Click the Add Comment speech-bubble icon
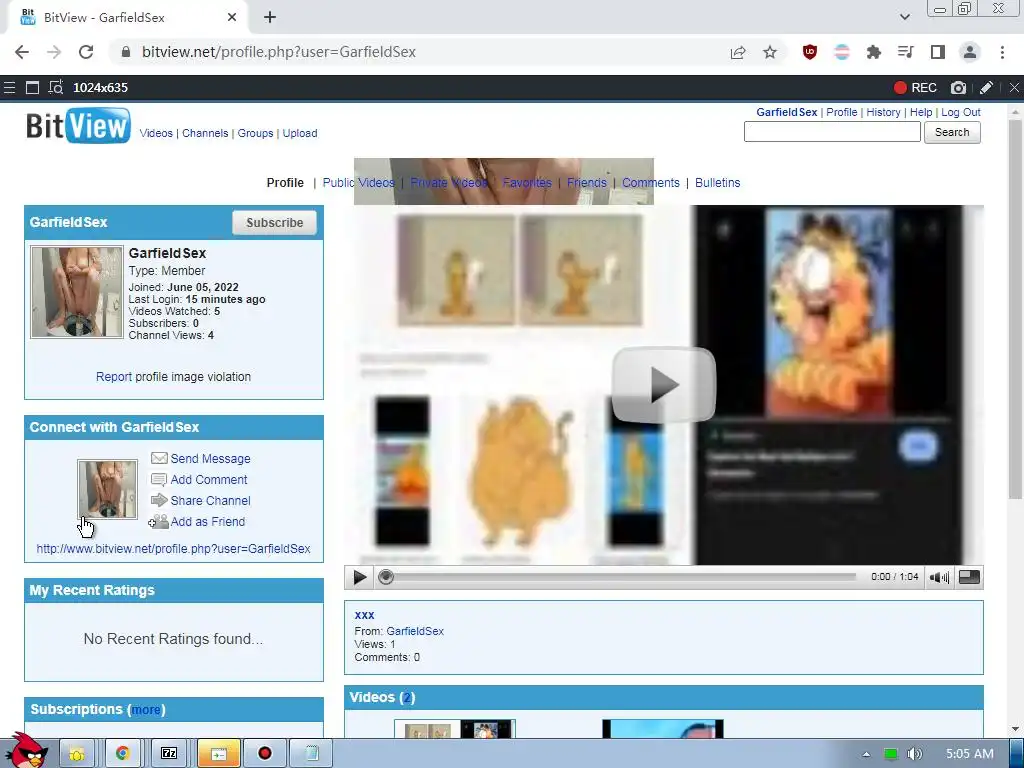 click(x=159, y=479)
